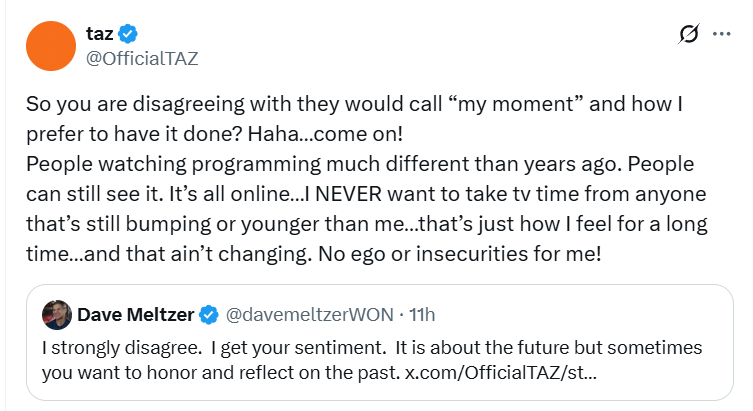Screen dimensions: 753x411
Task: Open the taz display name profile link
Action: [101, 34]
